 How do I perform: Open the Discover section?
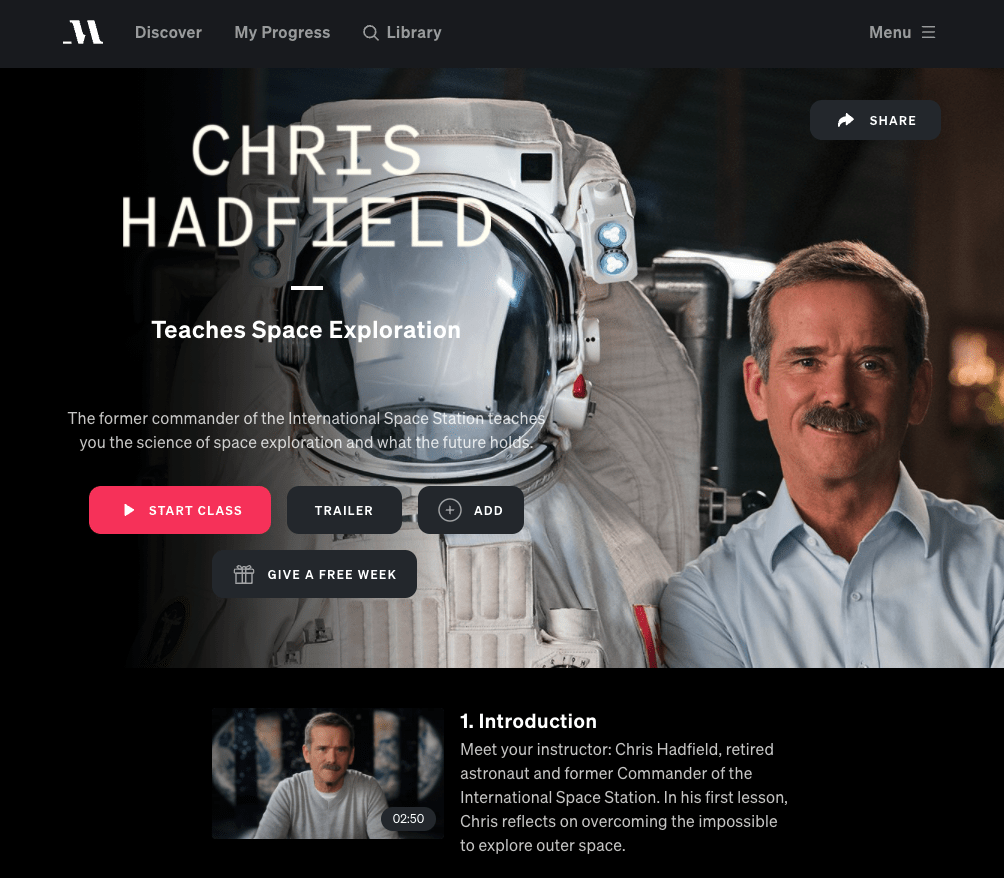(x=168, y=33)
